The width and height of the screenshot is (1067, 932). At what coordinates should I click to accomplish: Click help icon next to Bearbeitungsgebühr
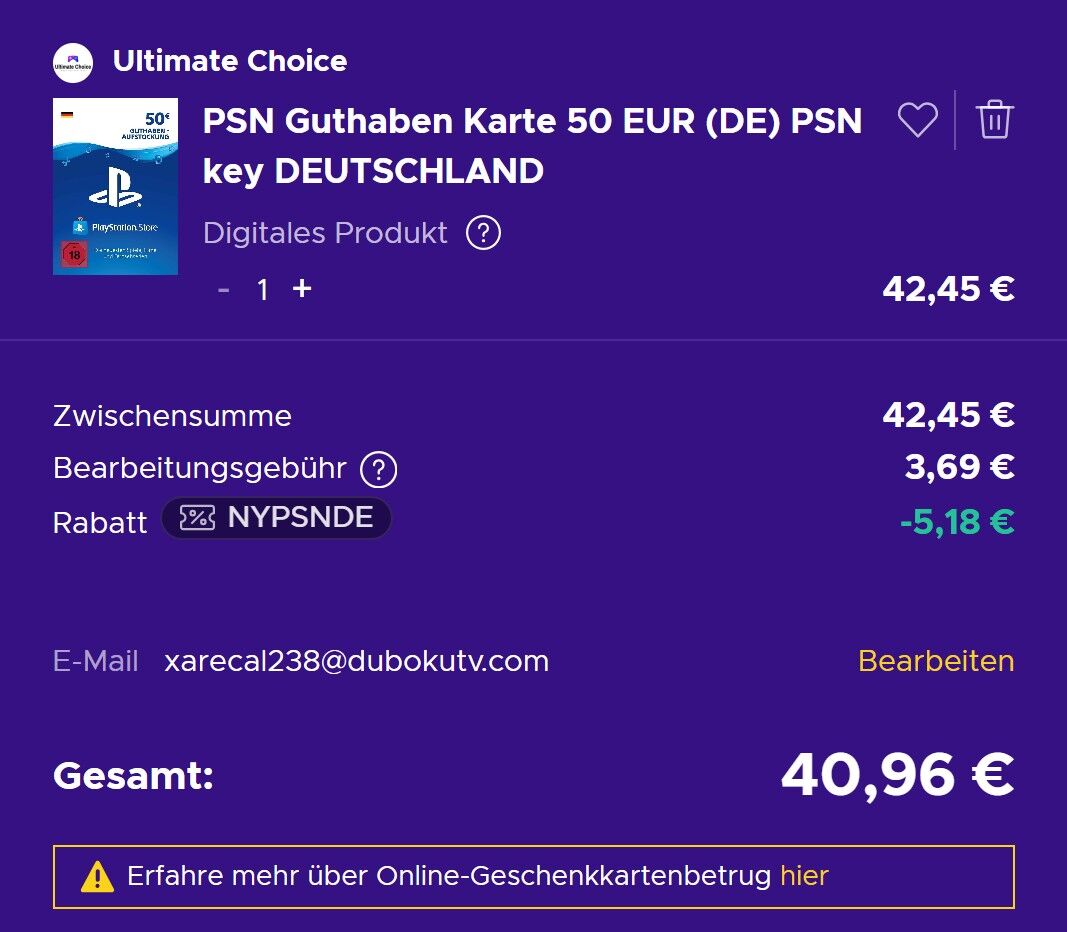(x=379, y=468)
